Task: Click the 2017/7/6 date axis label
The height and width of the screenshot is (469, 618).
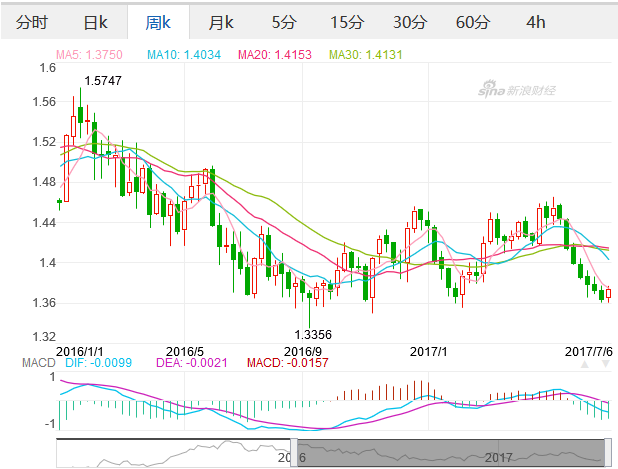Action: (x=589, y=351)
